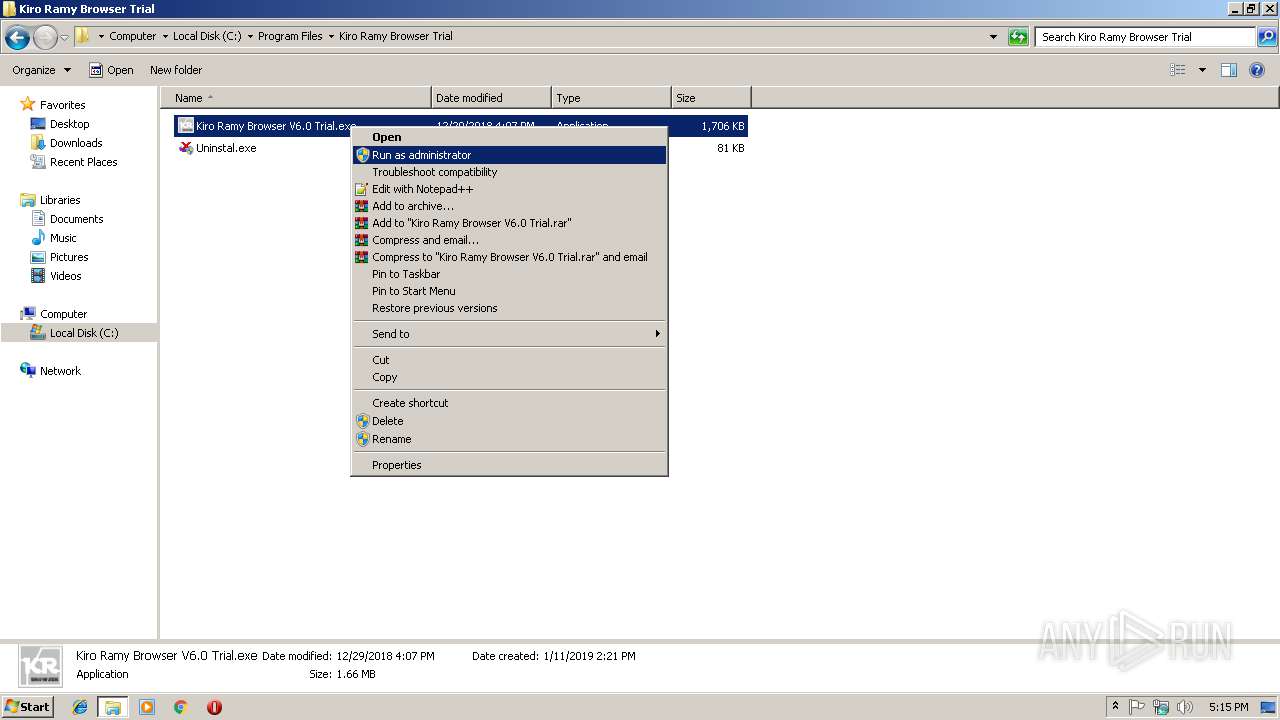1280x720 pixels.
Task: Open Network in navigation pane
Action: (x=60, y=371)
